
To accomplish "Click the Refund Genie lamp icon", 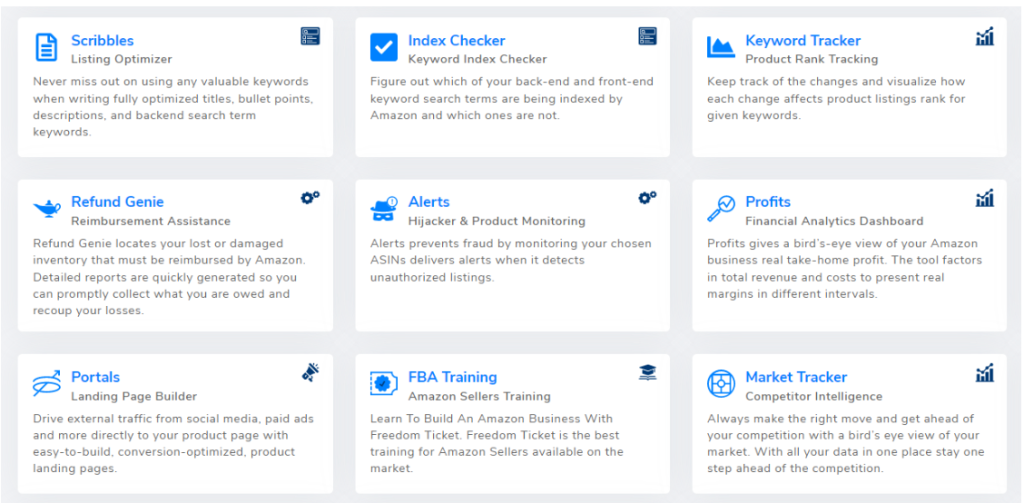I will 46,210.
